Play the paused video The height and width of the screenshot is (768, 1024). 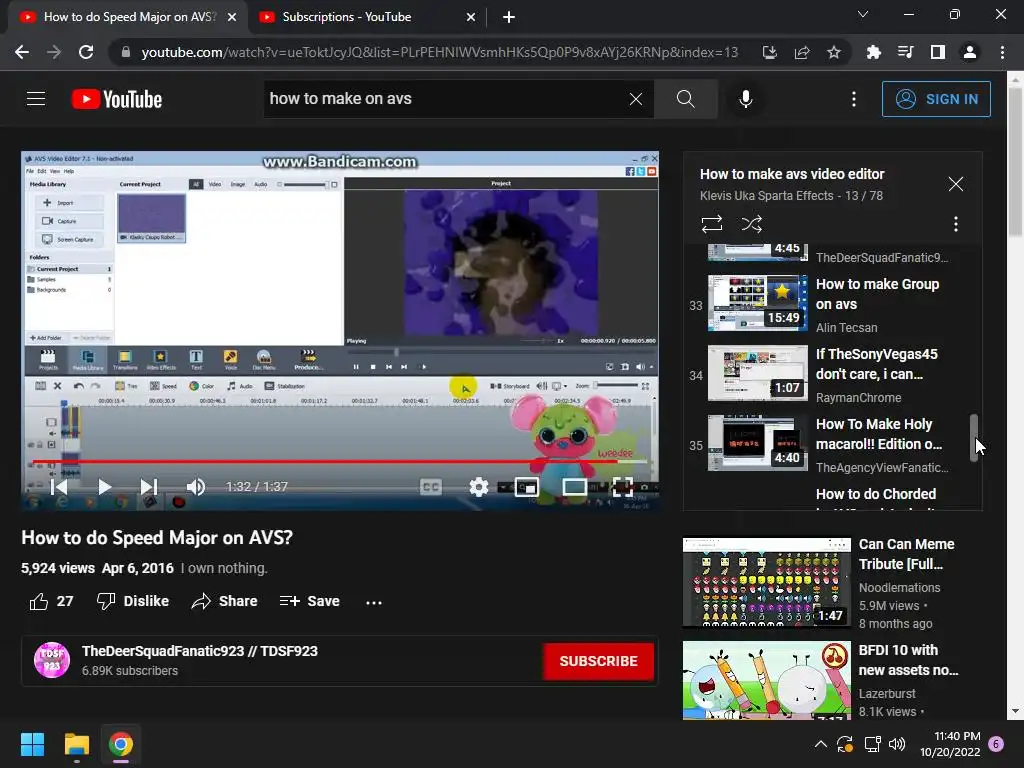tap(104, 487)
